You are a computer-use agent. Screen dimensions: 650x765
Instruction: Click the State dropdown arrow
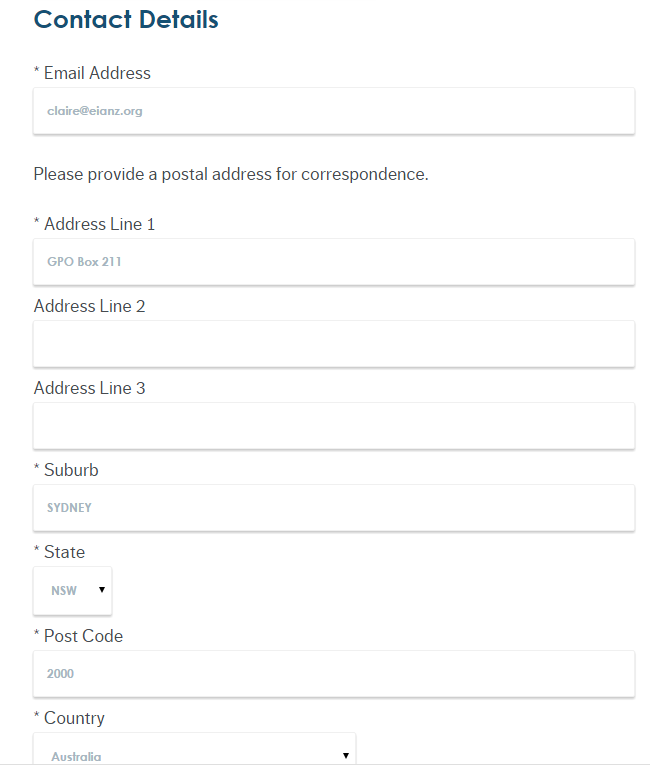[102, 590]
